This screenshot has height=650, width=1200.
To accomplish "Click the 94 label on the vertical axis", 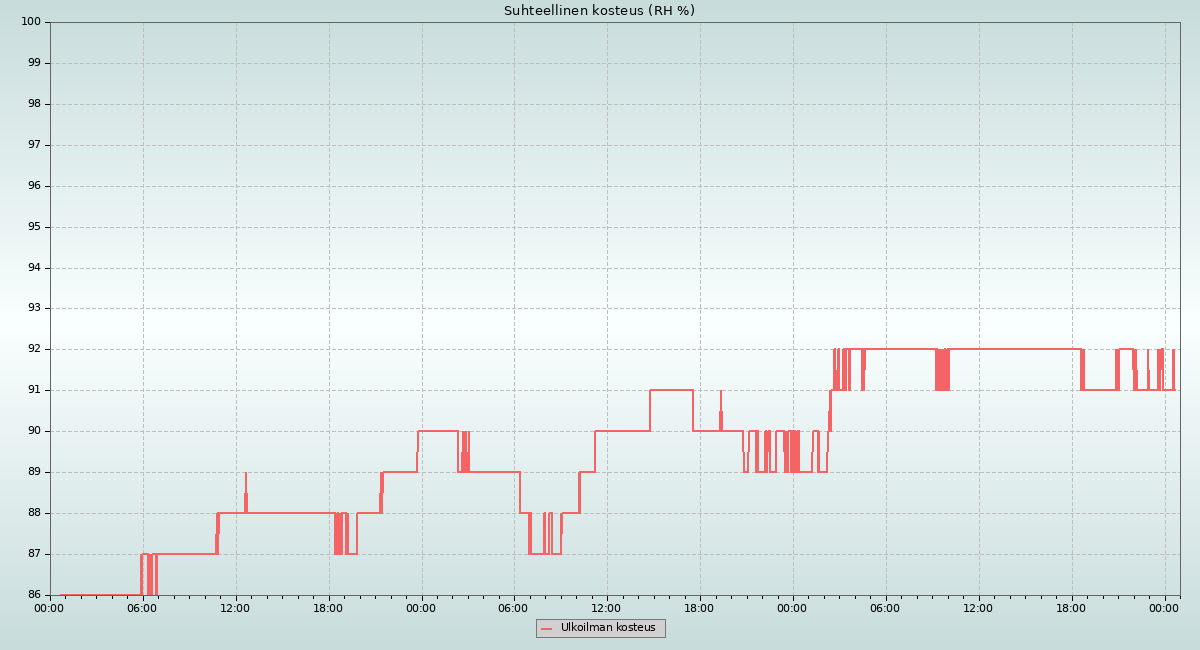I will pos(33,268).
